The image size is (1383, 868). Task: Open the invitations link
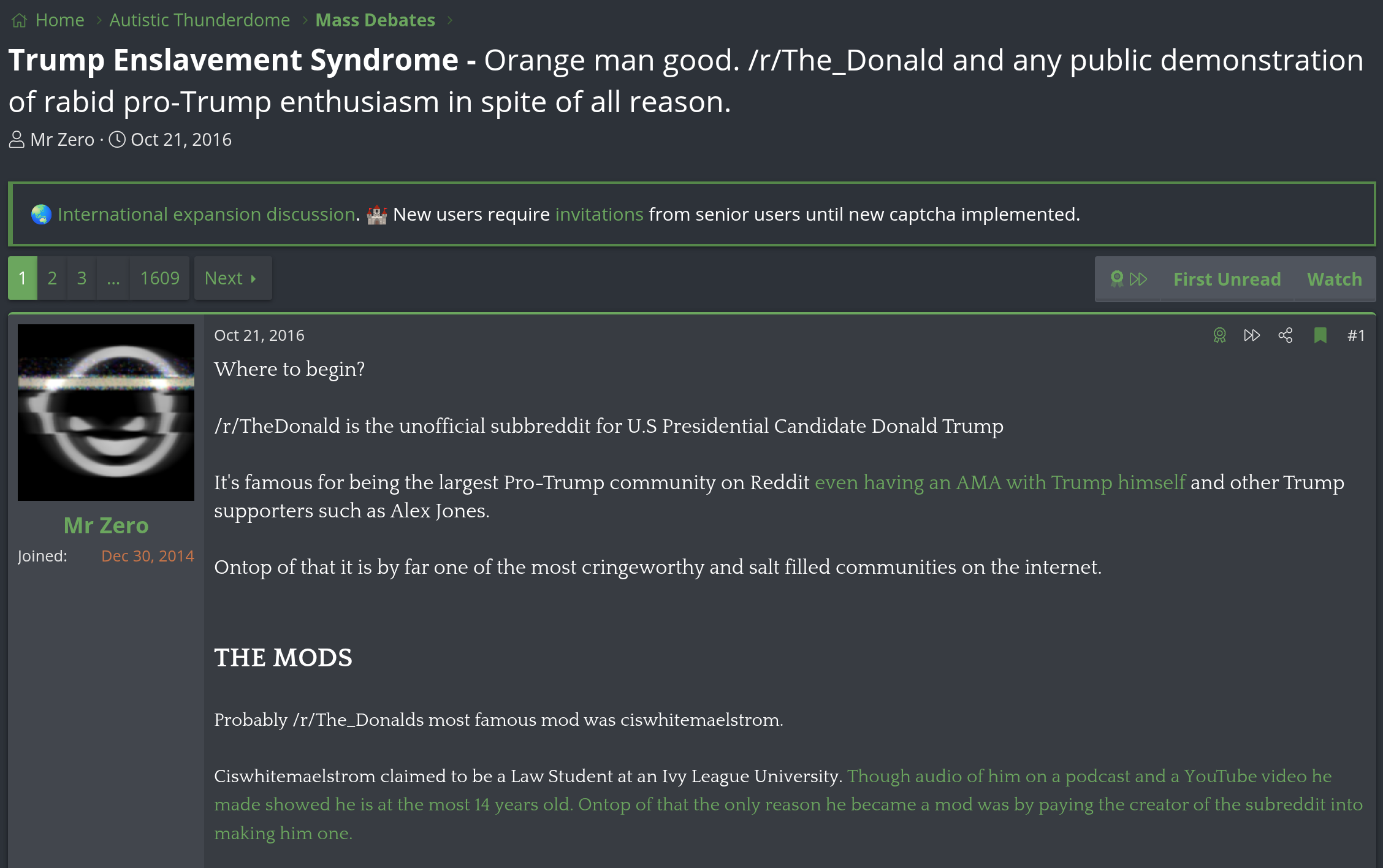pyautogui.click(x=599, y=215)
